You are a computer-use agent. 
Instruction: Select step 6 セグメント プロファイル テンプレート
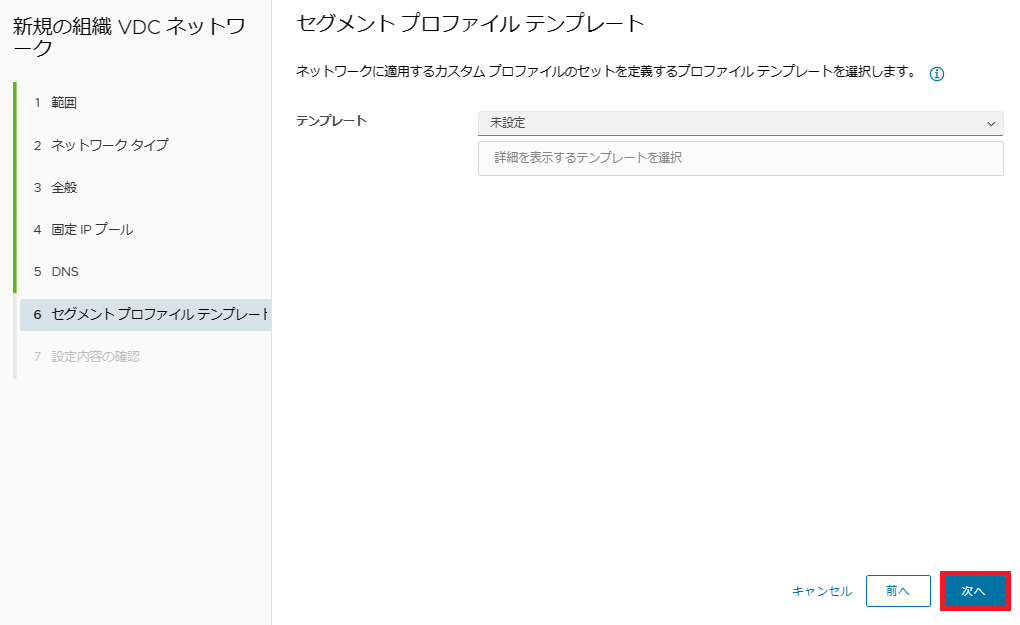pyautogui.click(x=145, y=315)
